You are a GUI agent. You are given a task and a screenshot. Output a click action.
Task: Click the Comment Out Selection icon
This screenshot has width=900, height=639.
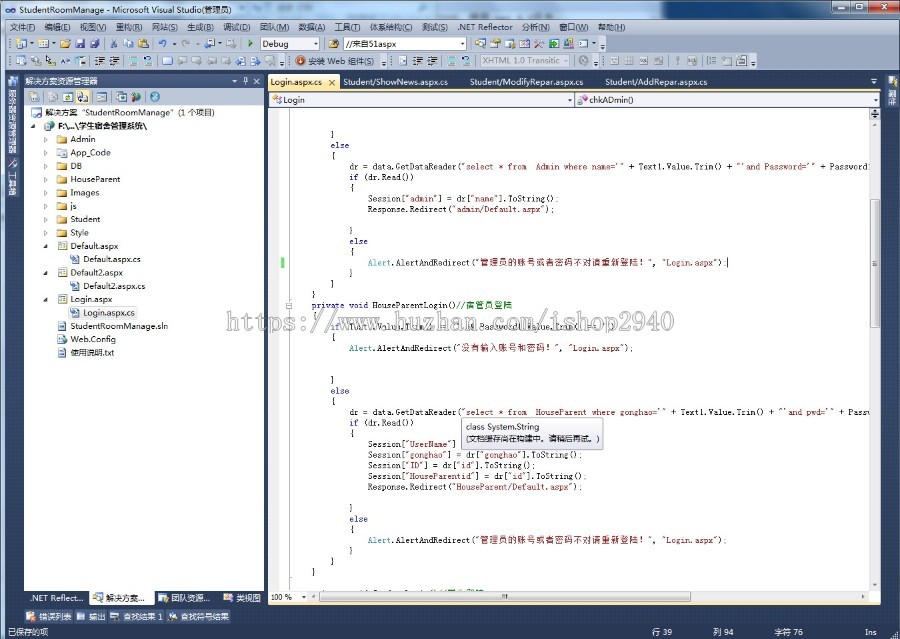tap(133, 60)
